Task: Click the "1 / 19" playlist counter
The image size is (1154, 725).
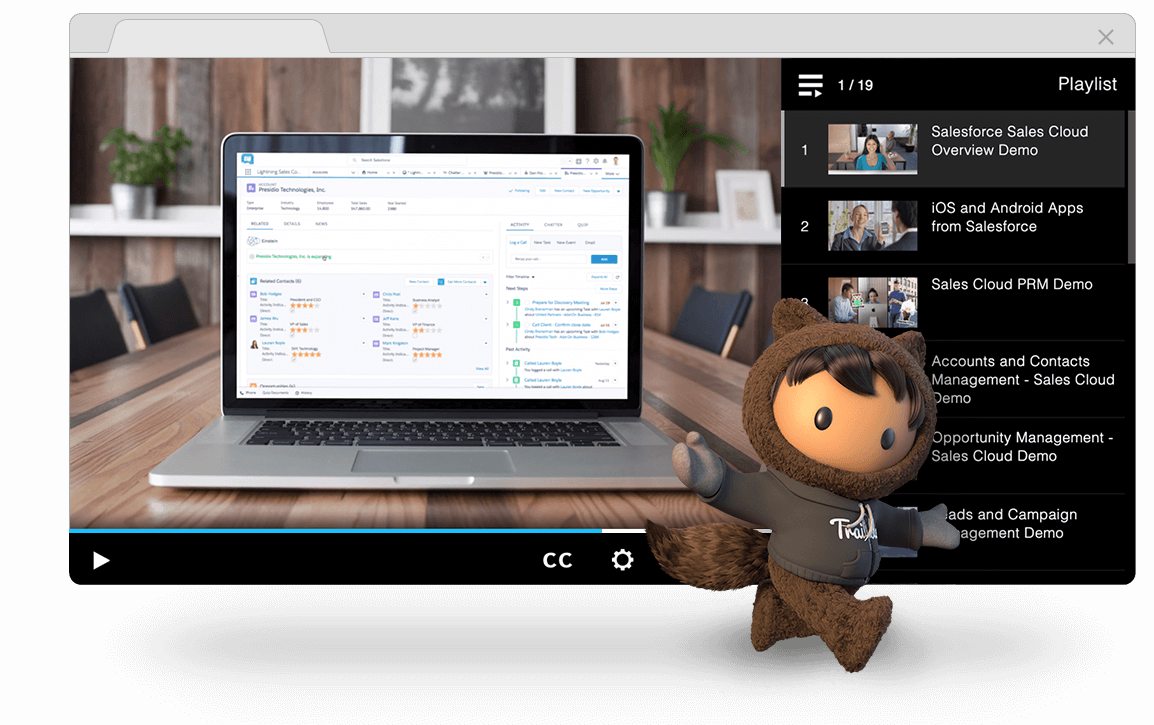Action: 855,85
